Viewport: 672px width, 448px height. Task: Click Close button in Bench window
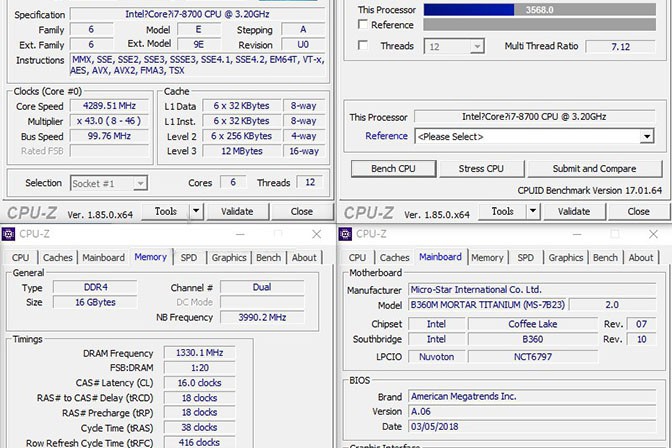tap(639, 211)
